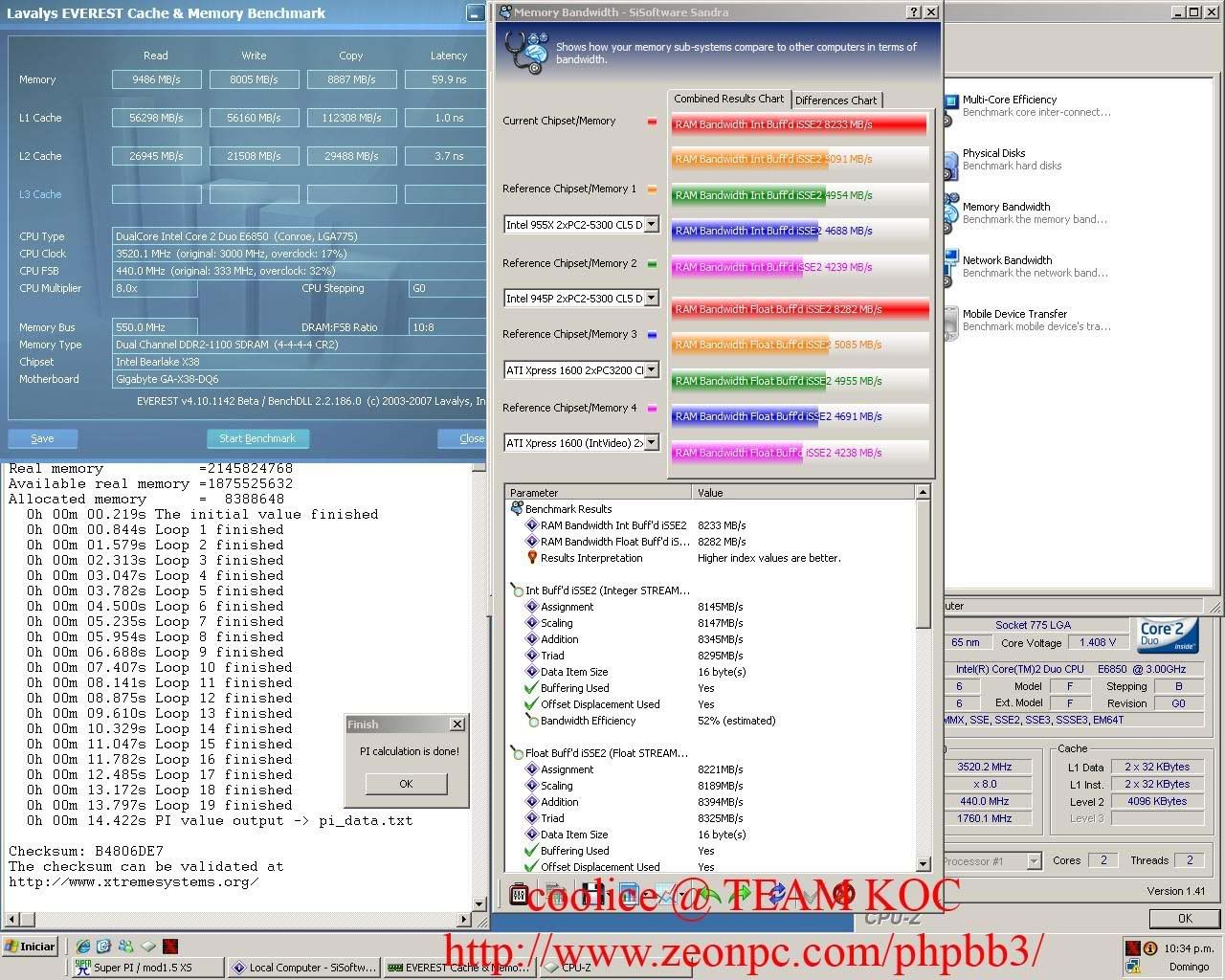Click Save in EVEREST benchmark window
Viewport: 1225px width, 980px height.
point(42,438)
